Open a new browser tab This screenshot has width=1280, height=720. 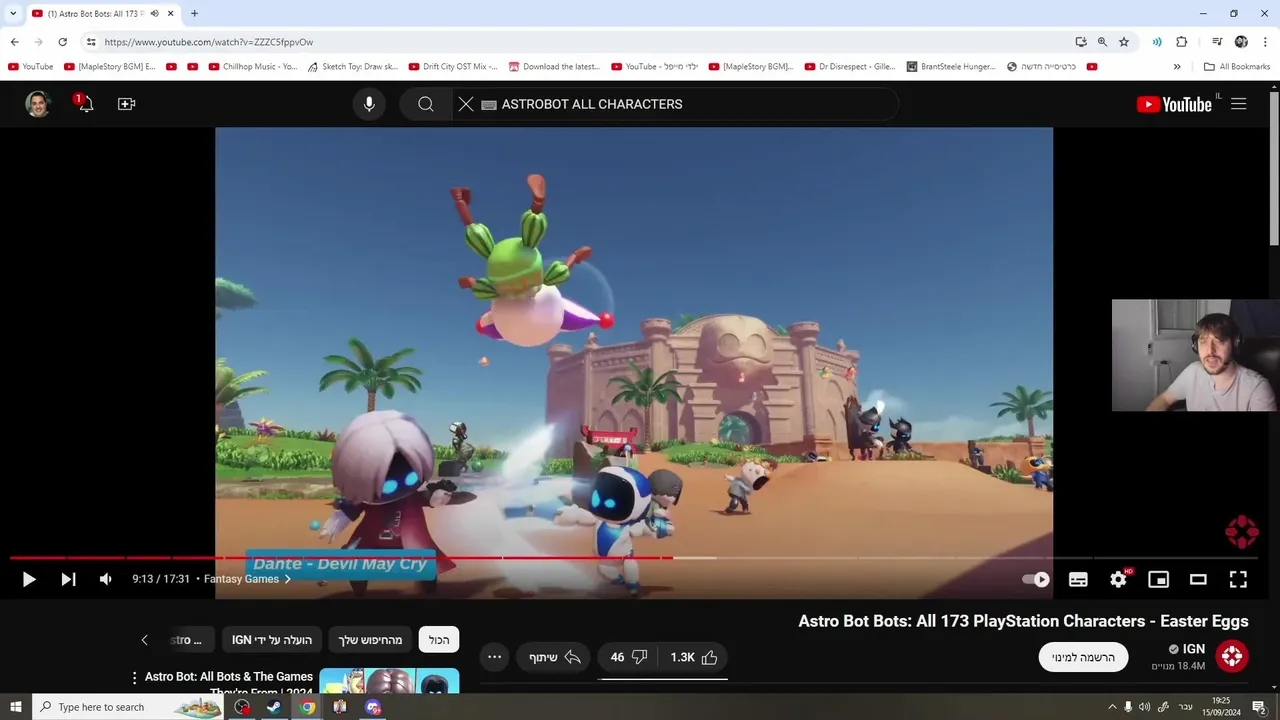tap(194, 14)
